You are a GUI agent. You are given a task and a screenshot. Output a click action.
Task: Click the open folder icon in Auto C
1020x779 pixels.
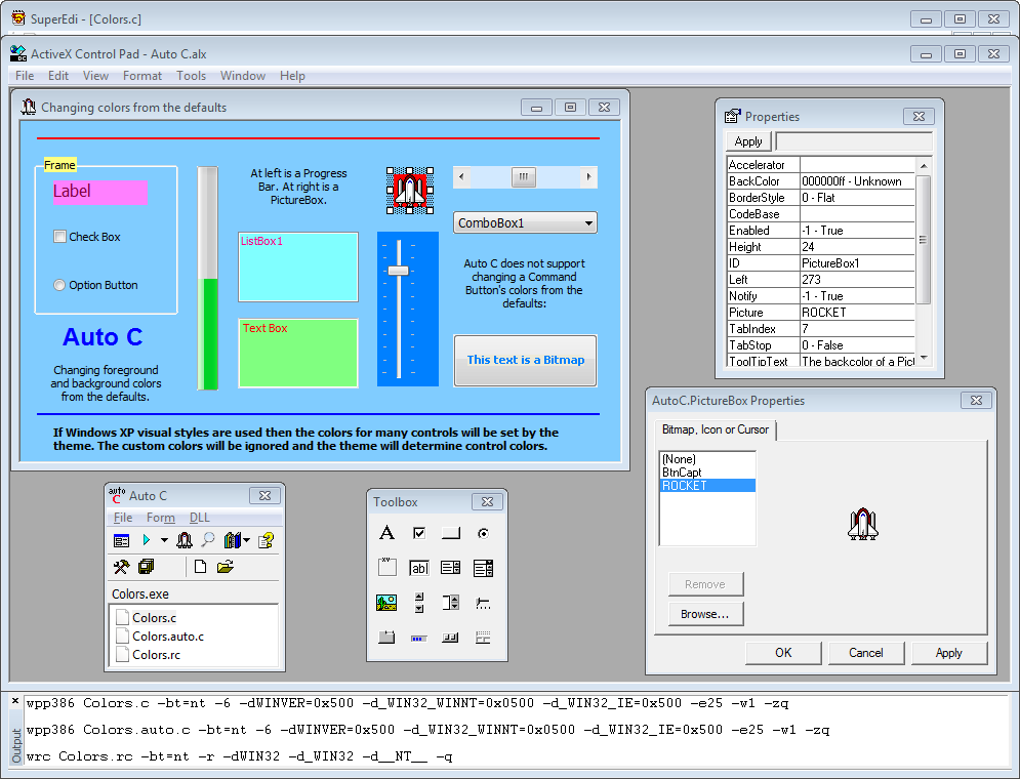coord(225,567)
